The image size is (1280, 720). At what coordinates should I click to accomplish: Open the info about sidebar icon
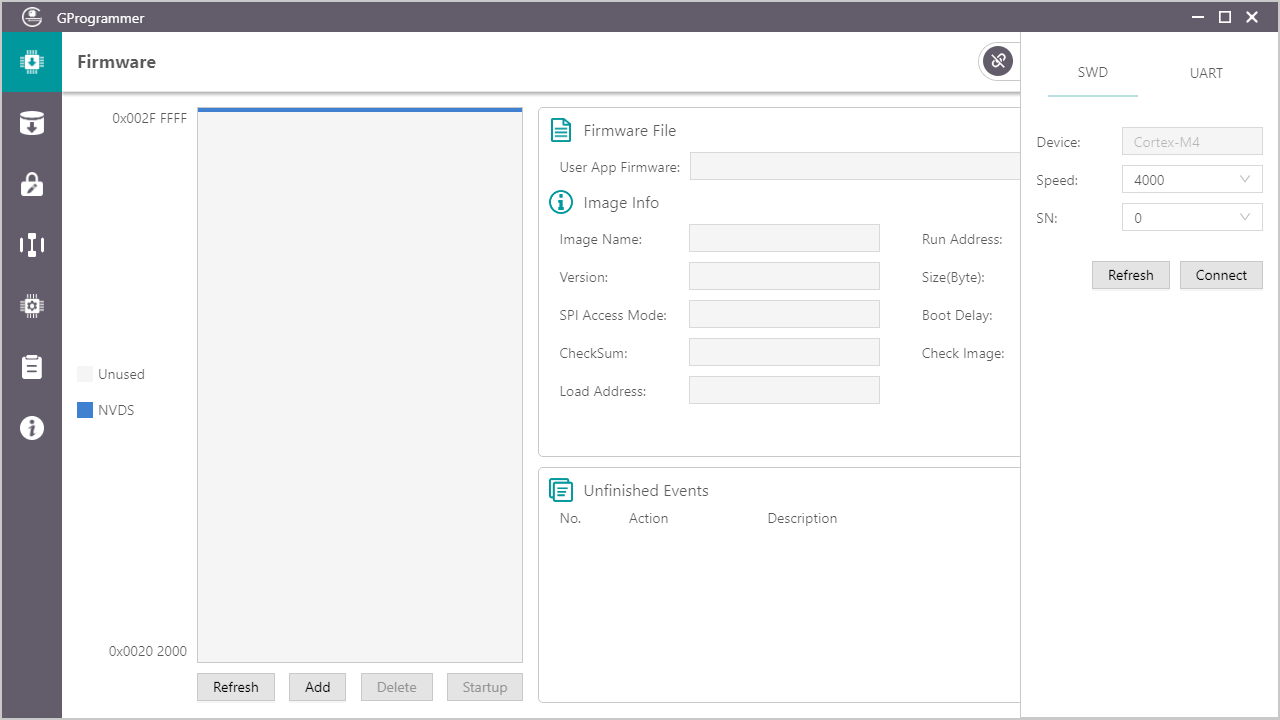[x=32, y=428]
